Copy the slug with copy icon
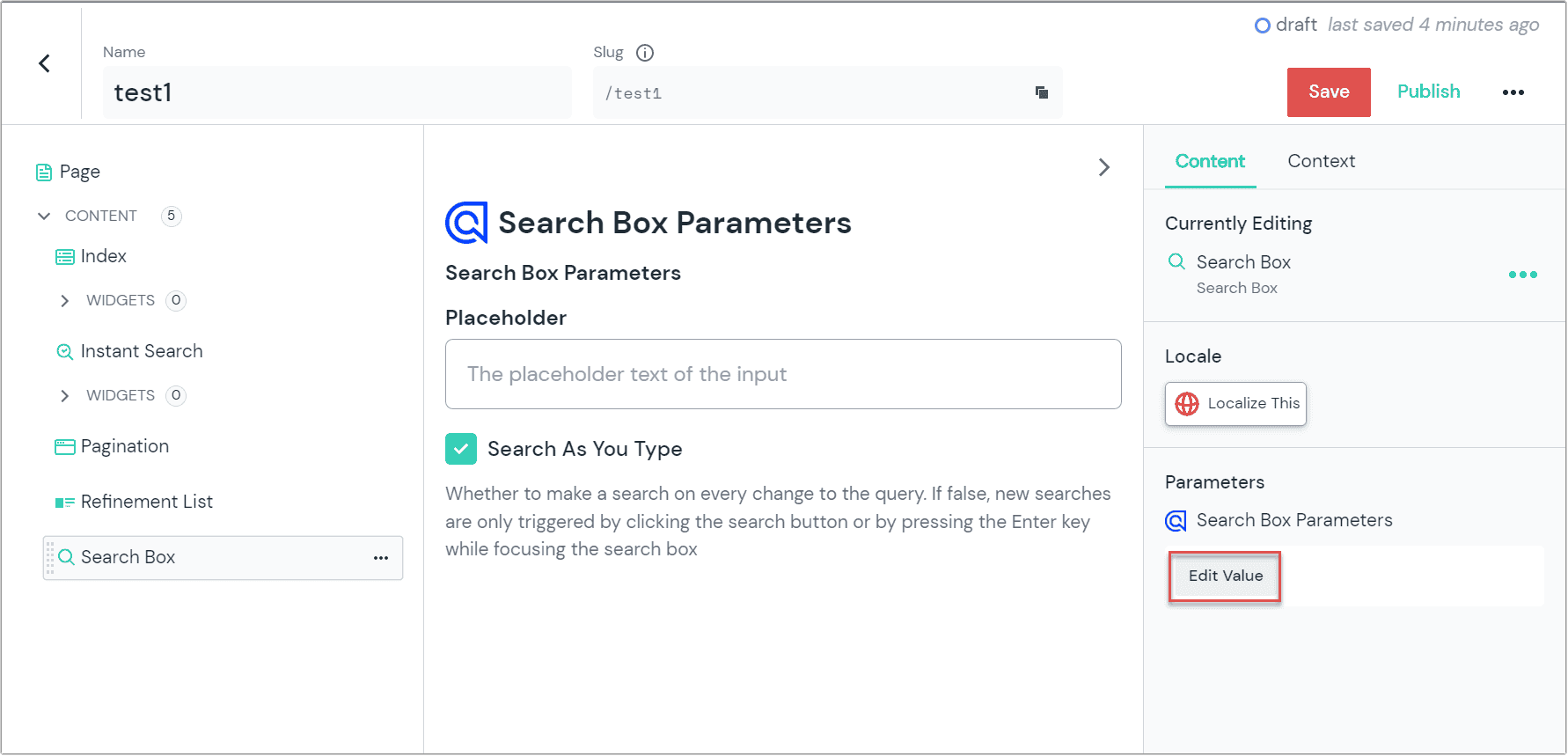Image resolution: width=1568 pixels, height=756 pixels. click(1042, 92)
